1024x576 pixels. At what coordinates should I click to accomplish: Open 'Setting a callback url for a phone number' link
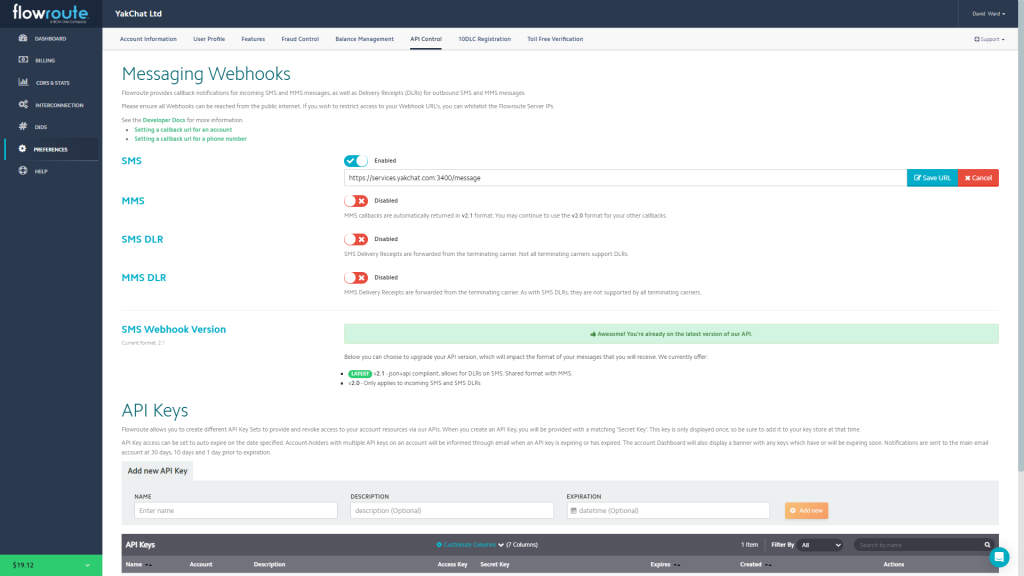[x=190, y=138]
